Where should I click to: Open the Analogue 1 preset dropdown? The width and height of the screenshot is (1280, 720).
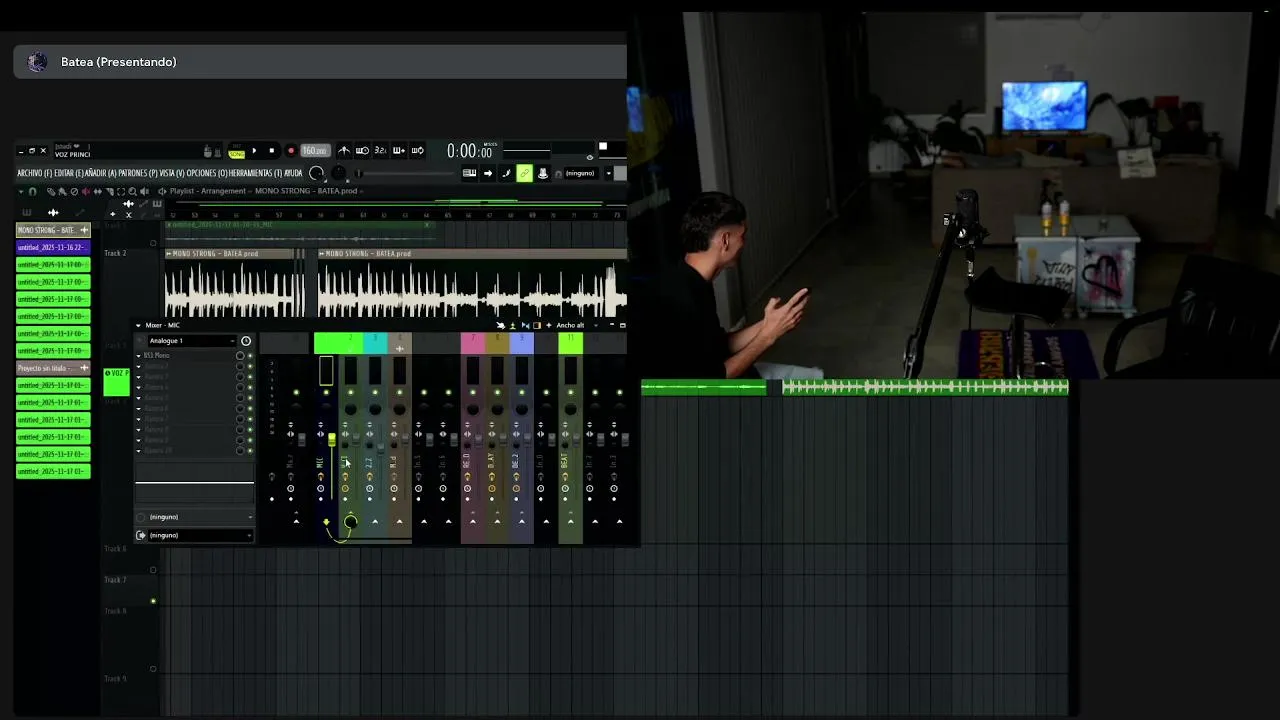[x=192, y=341]
